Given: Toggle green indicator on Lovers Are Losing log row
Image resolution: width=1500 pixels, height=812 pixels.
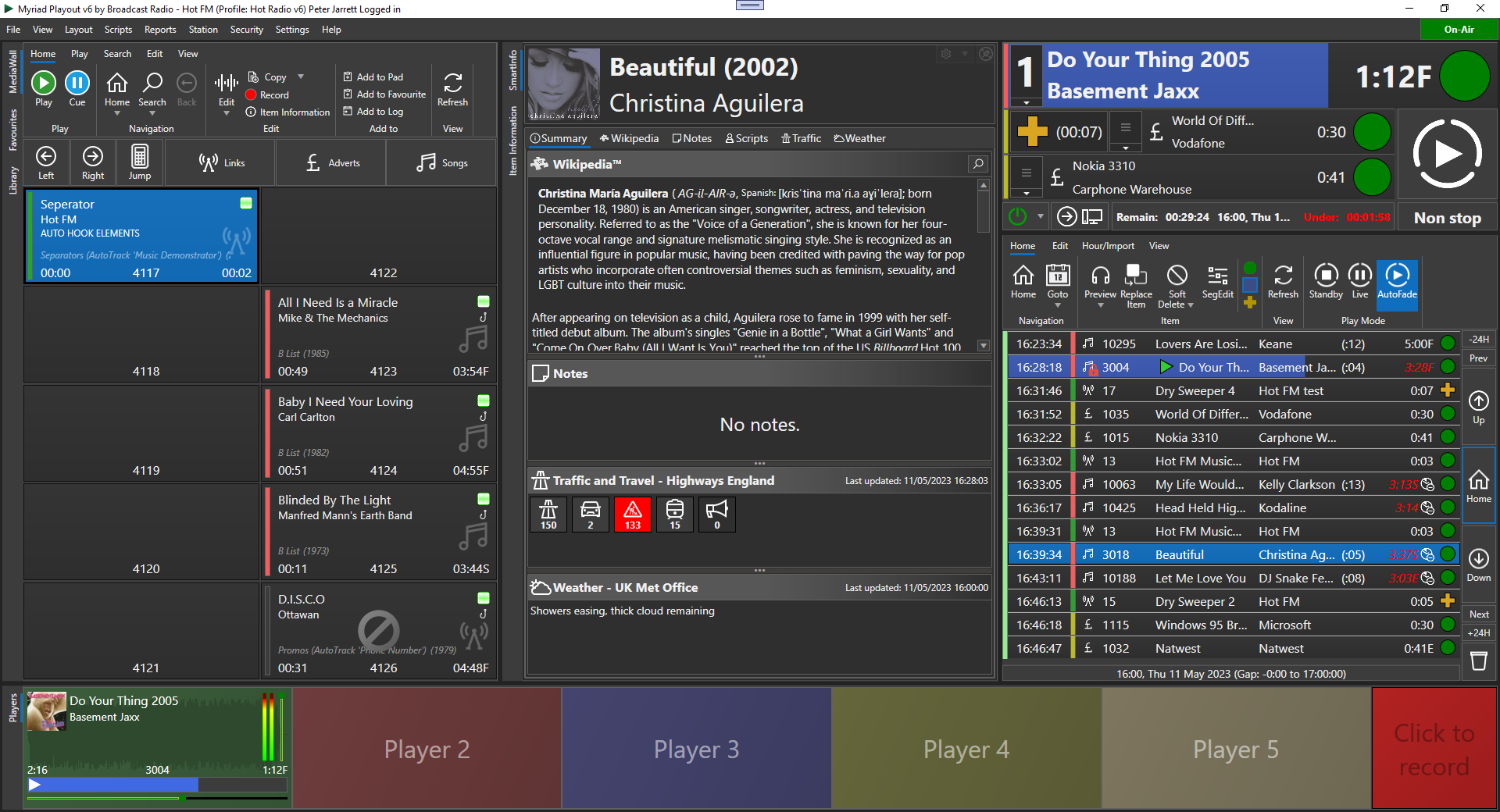Looking at the screenshot, I should pyautogui.click(x=1448, y=344).
